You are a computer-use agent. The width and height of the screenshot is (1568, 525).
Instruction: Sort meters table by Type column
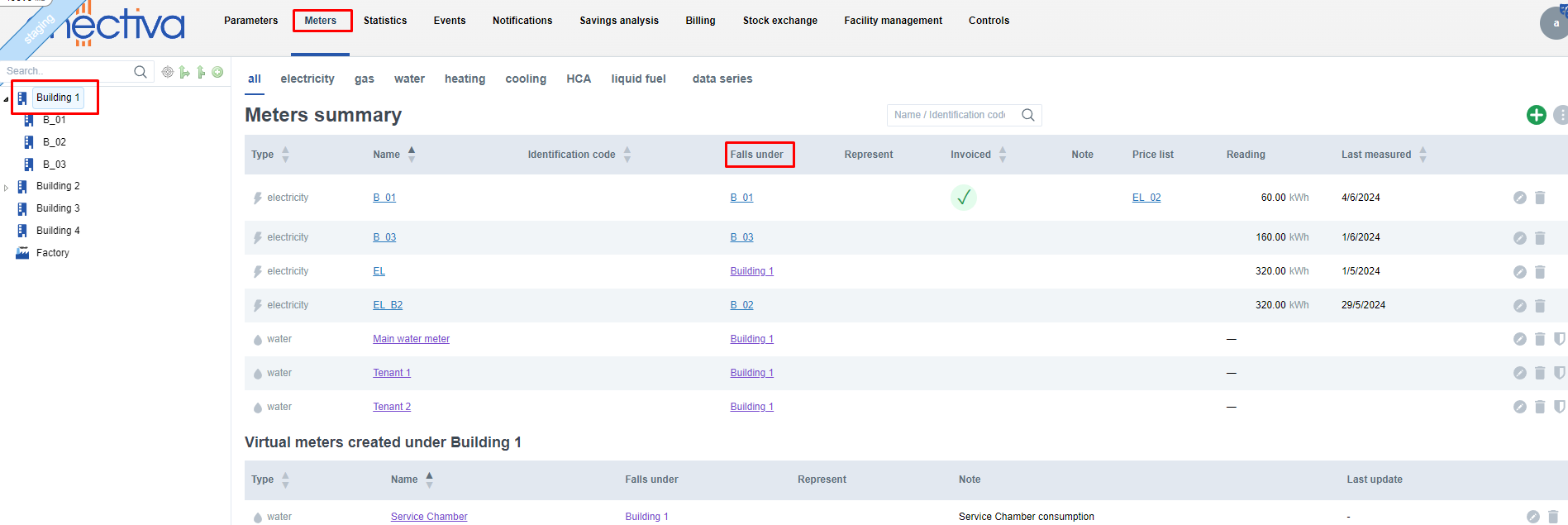pyautogui.click(x=285, y=155)
